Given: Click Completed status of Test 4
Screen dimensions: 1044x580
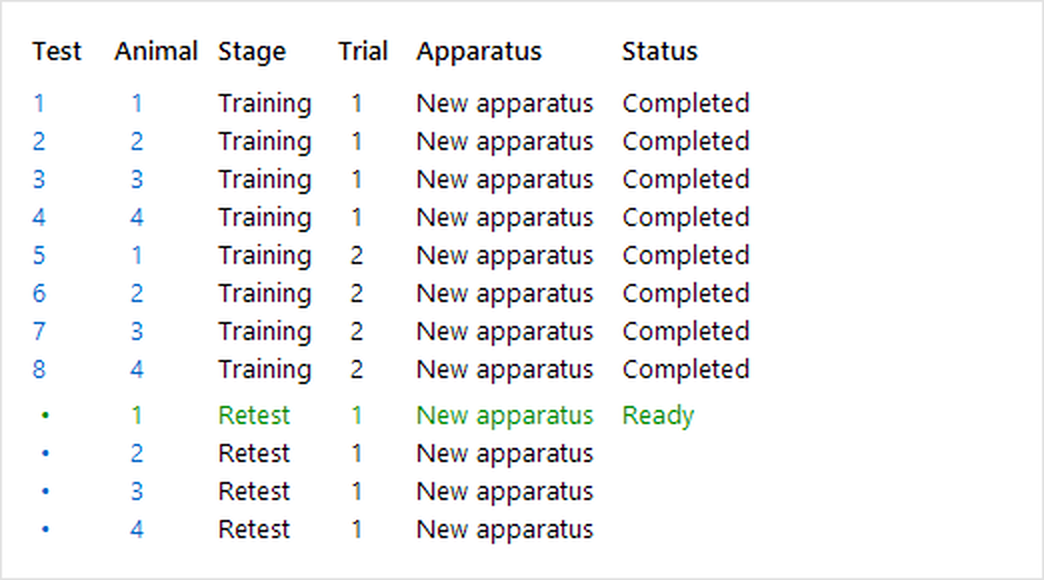Looking at the screenshot, I should pyautogui.click(x=686, y=217).
